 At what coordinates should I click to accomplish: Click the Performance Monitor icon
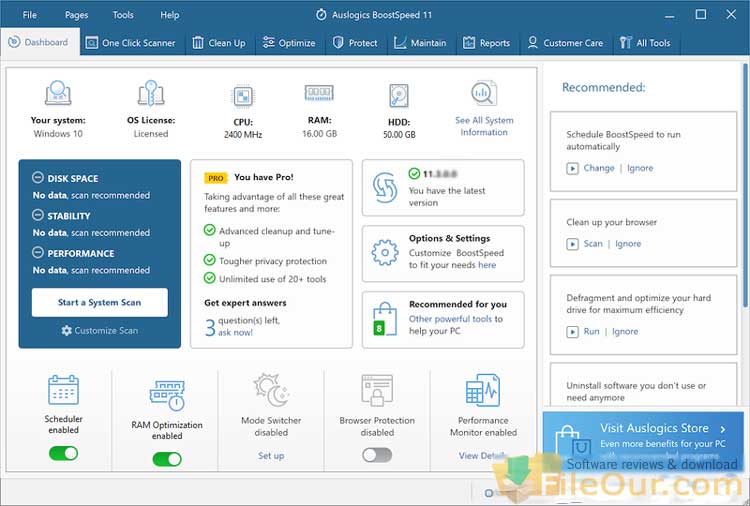pos(483,390)
